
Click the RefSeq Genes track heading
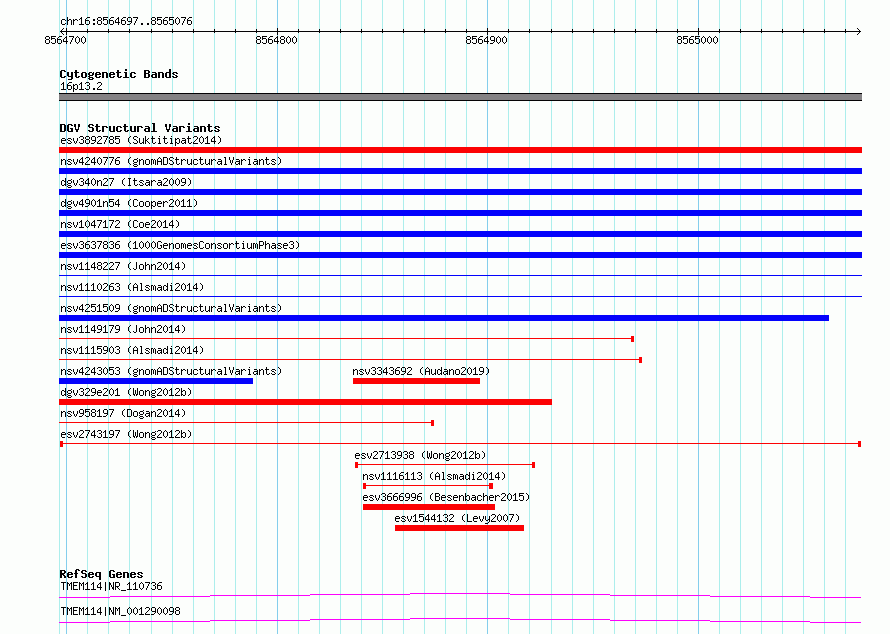(101, 574)
